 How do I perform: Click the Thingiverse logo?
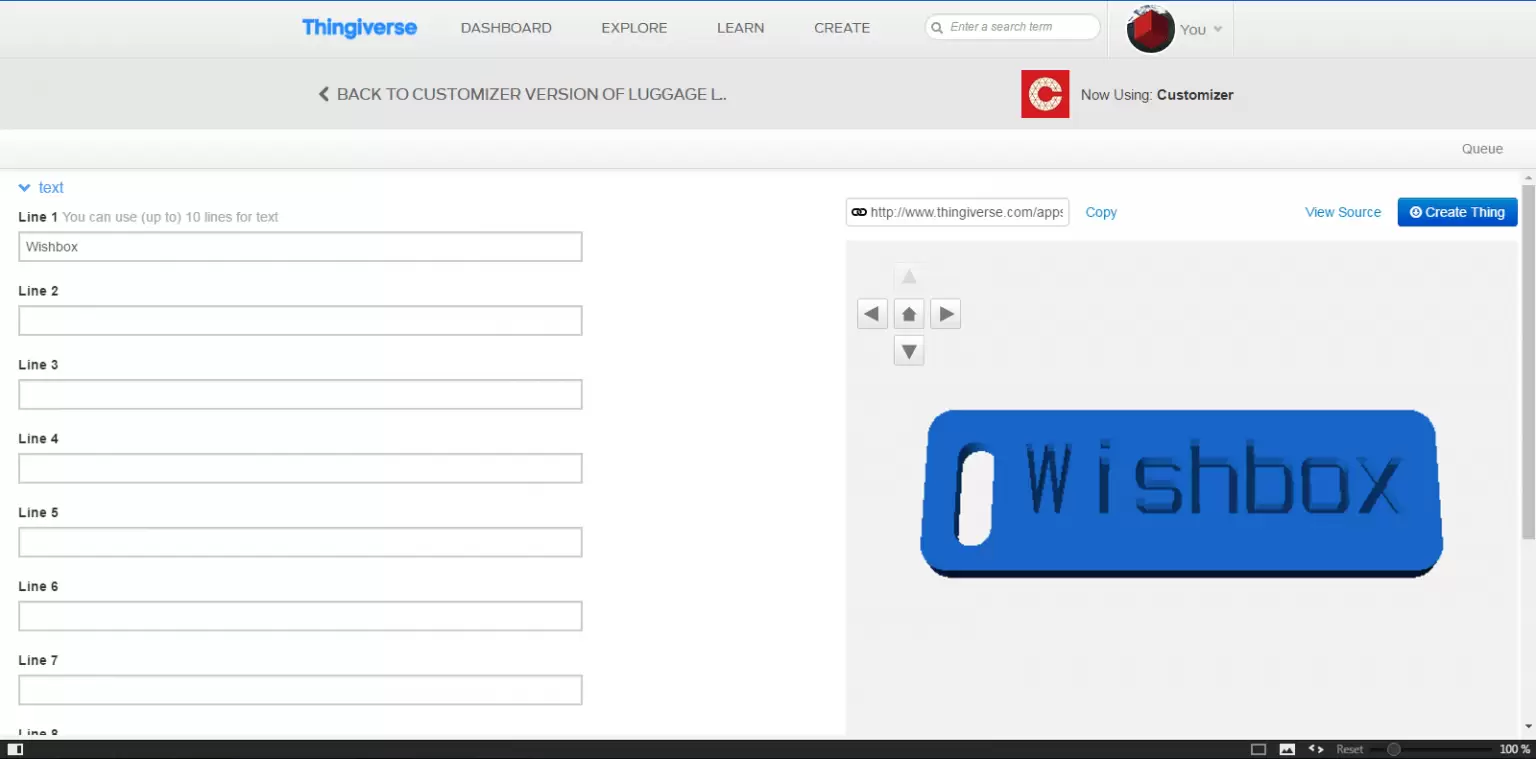(x=359, y=28)
